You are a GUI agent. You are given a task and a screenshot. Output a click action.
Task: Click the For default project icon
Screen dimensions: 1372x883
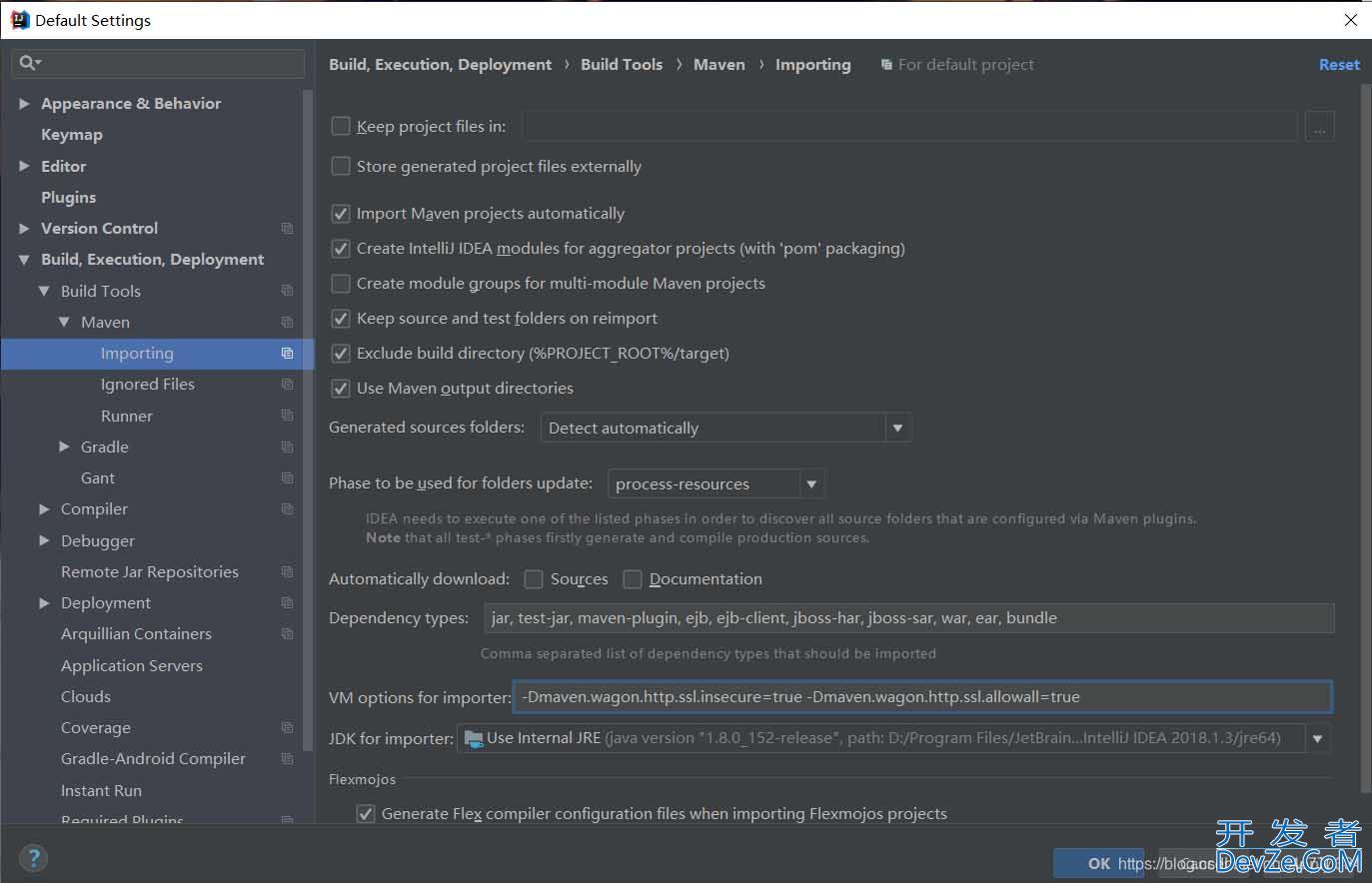pos(886,65)
